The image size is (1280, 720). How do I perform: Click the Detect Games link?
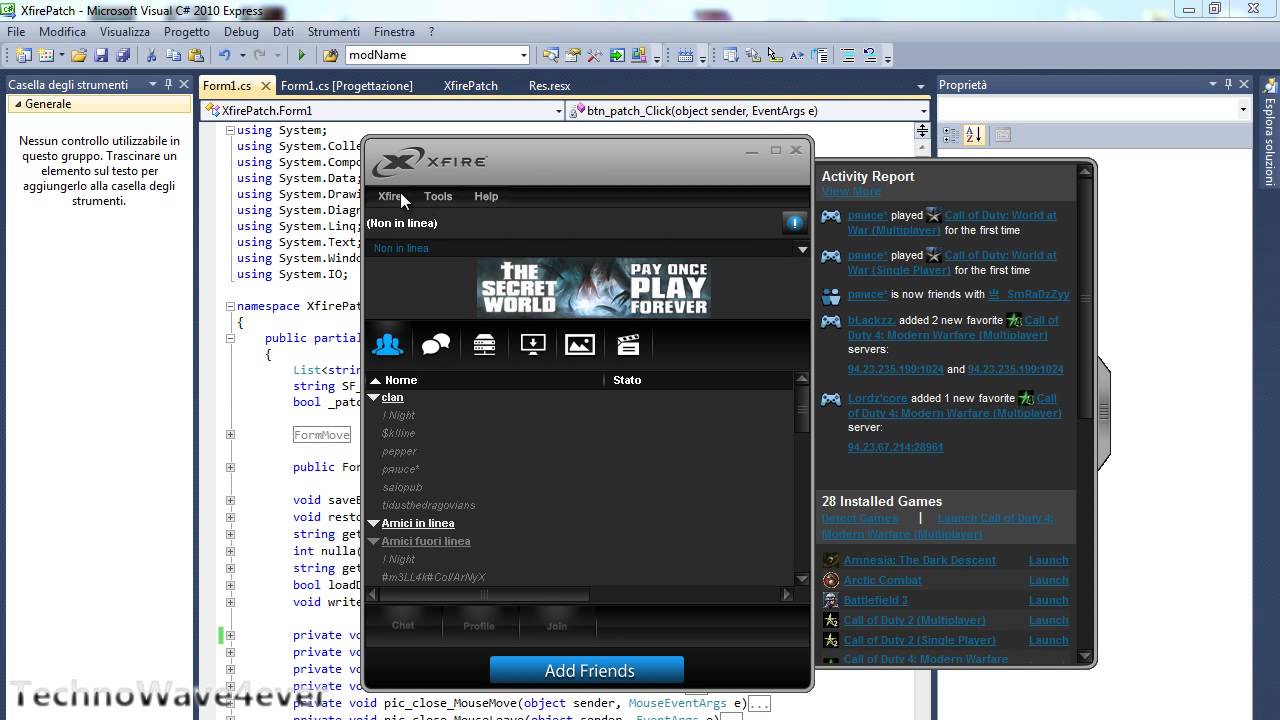860,518
